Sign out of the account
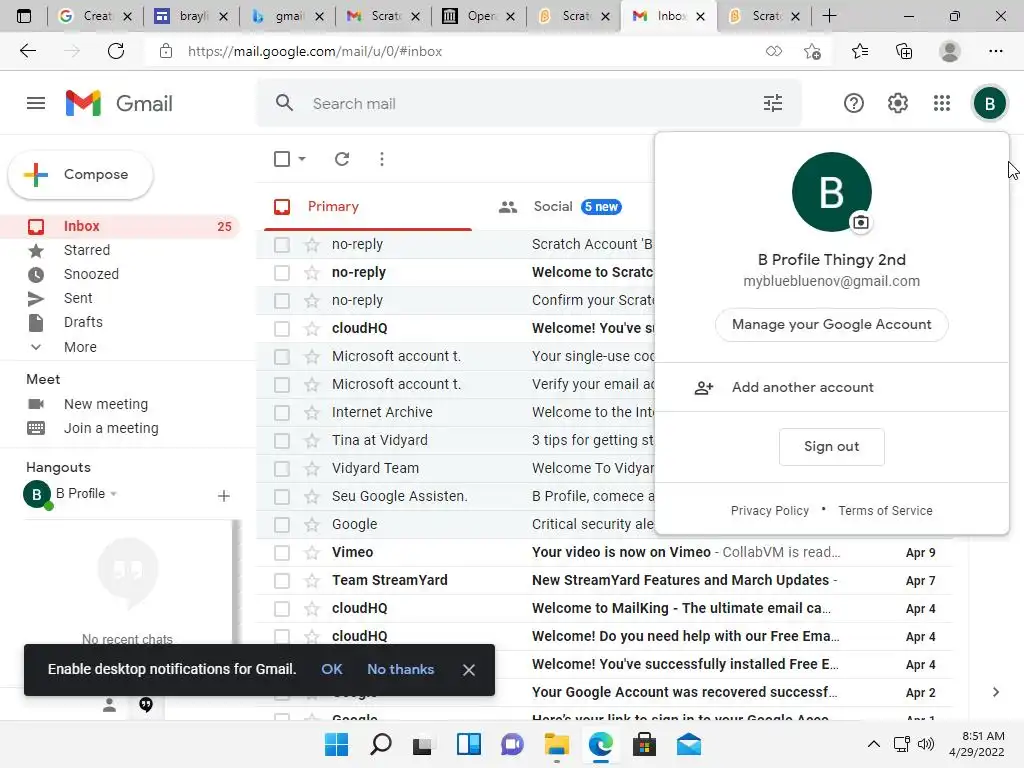 click(831, 447)
